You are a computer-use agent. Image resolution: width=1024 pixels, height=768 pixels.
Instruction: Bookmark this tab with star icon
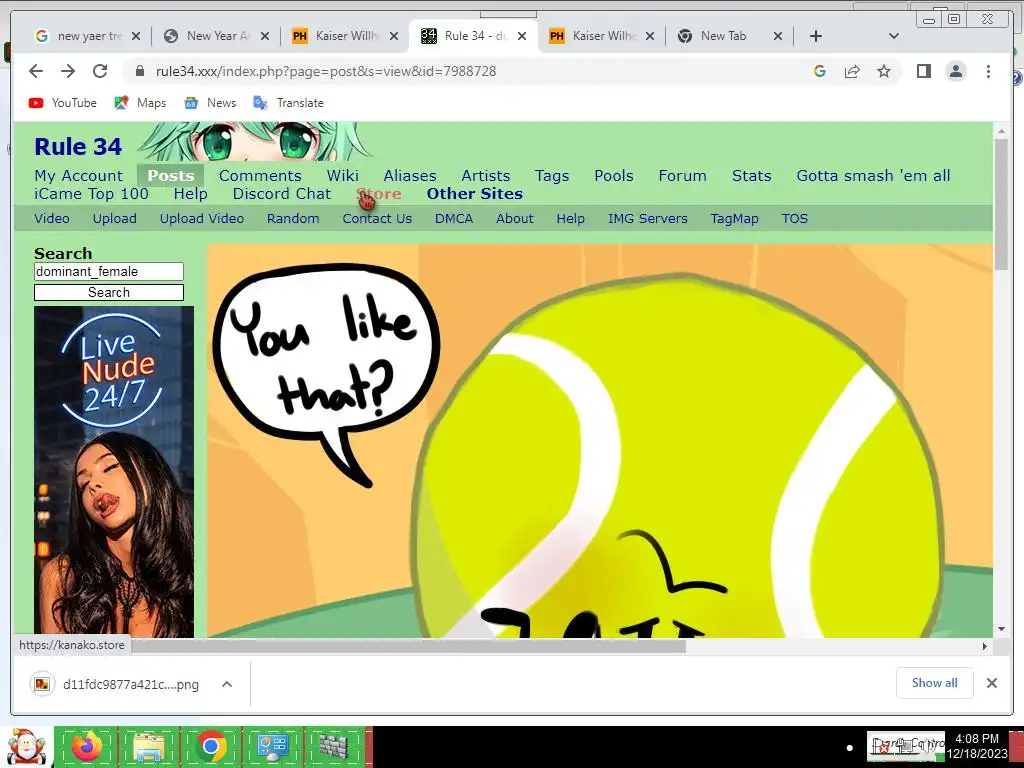(884, 71)
